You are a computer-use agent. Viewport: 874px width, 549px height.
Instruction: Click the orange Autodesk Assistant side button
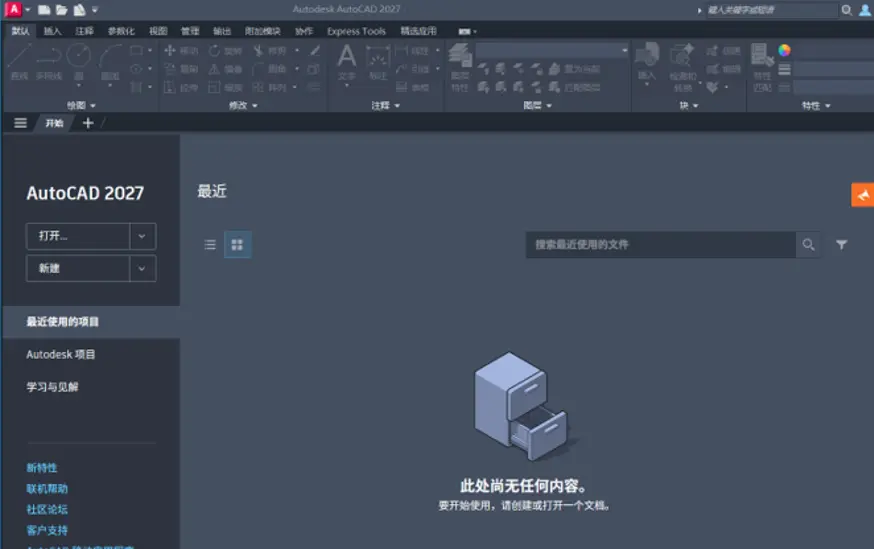pyautogui.click(x=863, y=195)
